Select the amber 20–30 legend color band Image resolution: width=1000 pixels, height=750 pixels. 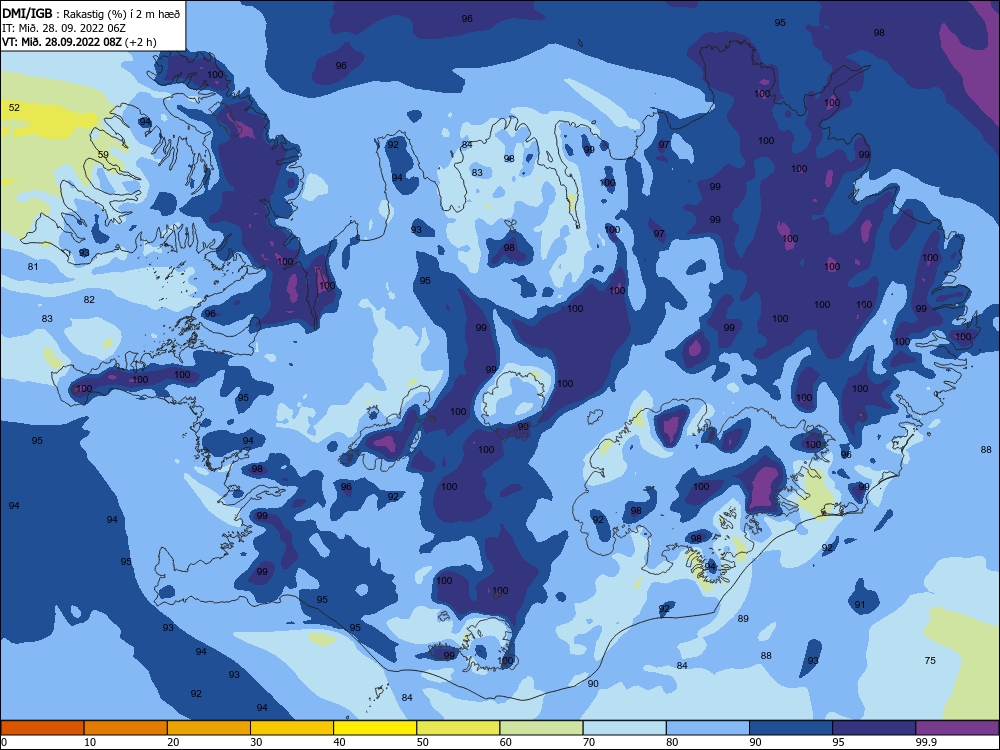tap(209, 728)
